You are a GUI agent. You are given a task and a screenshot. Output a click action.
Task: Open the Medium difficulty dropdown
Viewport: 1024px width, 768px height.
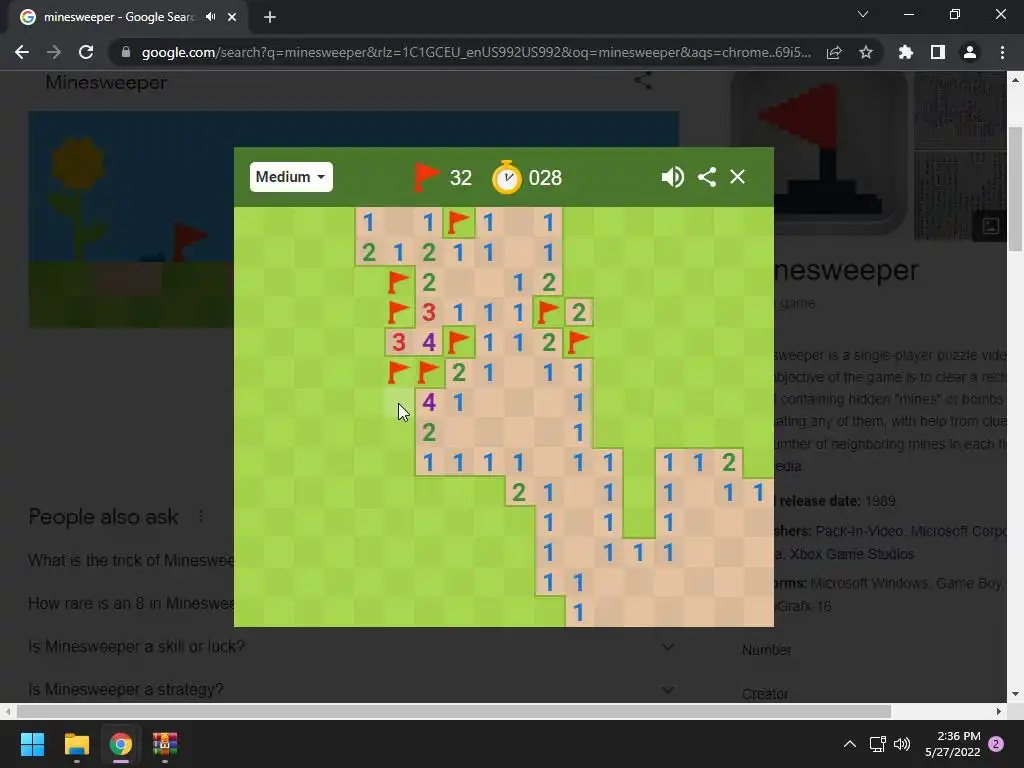(x=291, y=177)
